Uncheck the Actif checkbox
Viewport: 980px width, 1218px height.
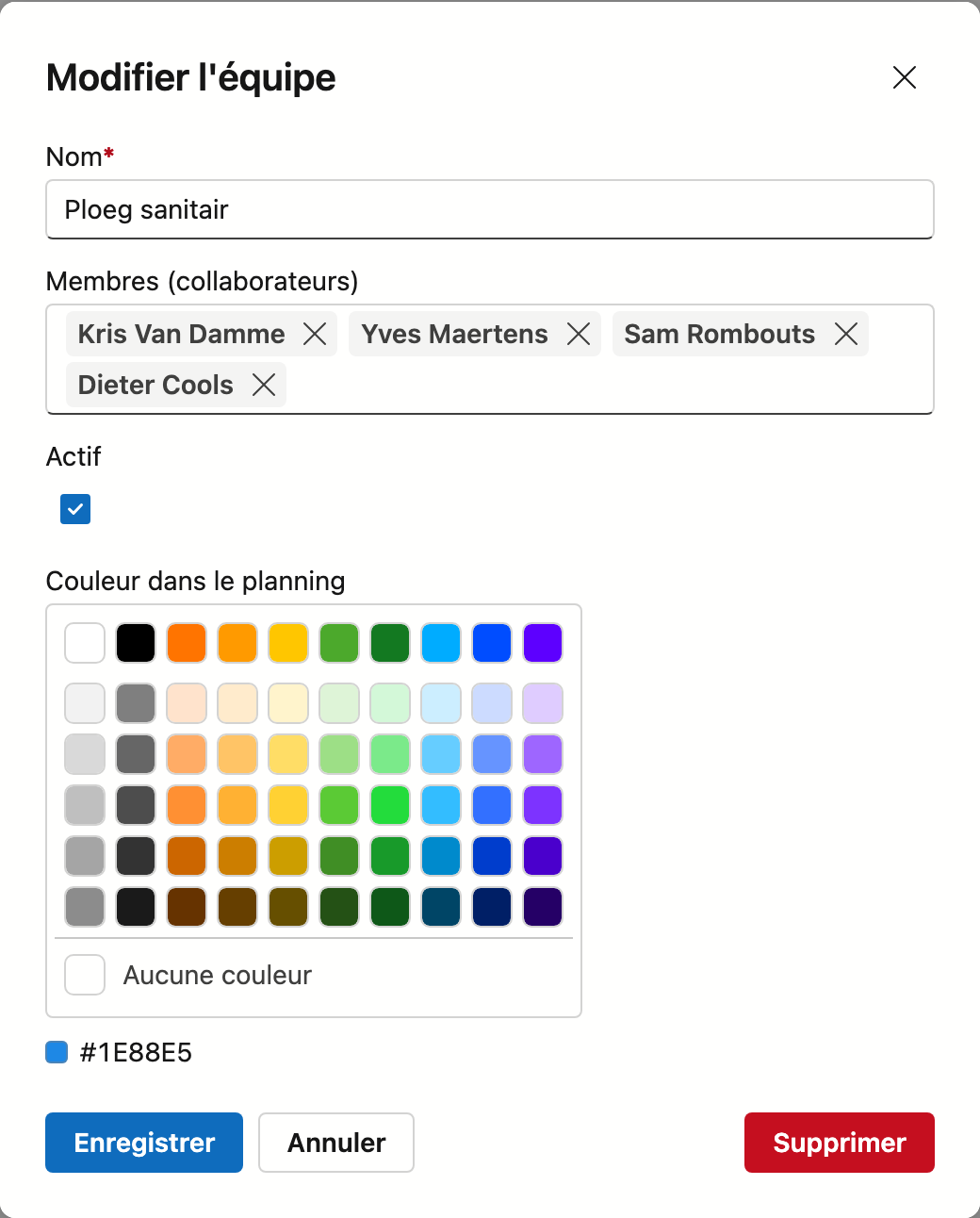75,509
